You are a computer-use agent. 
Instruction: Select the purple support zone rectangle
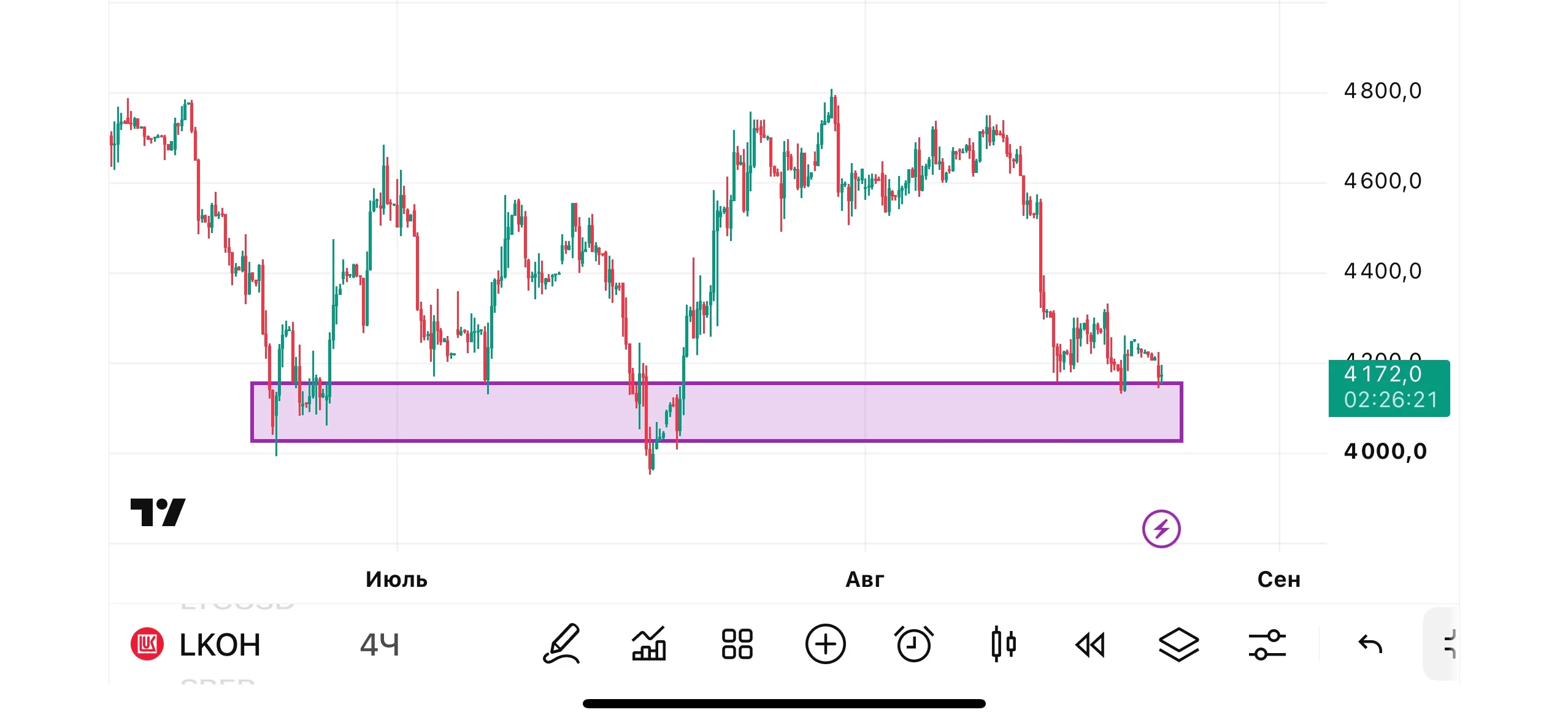717,412
